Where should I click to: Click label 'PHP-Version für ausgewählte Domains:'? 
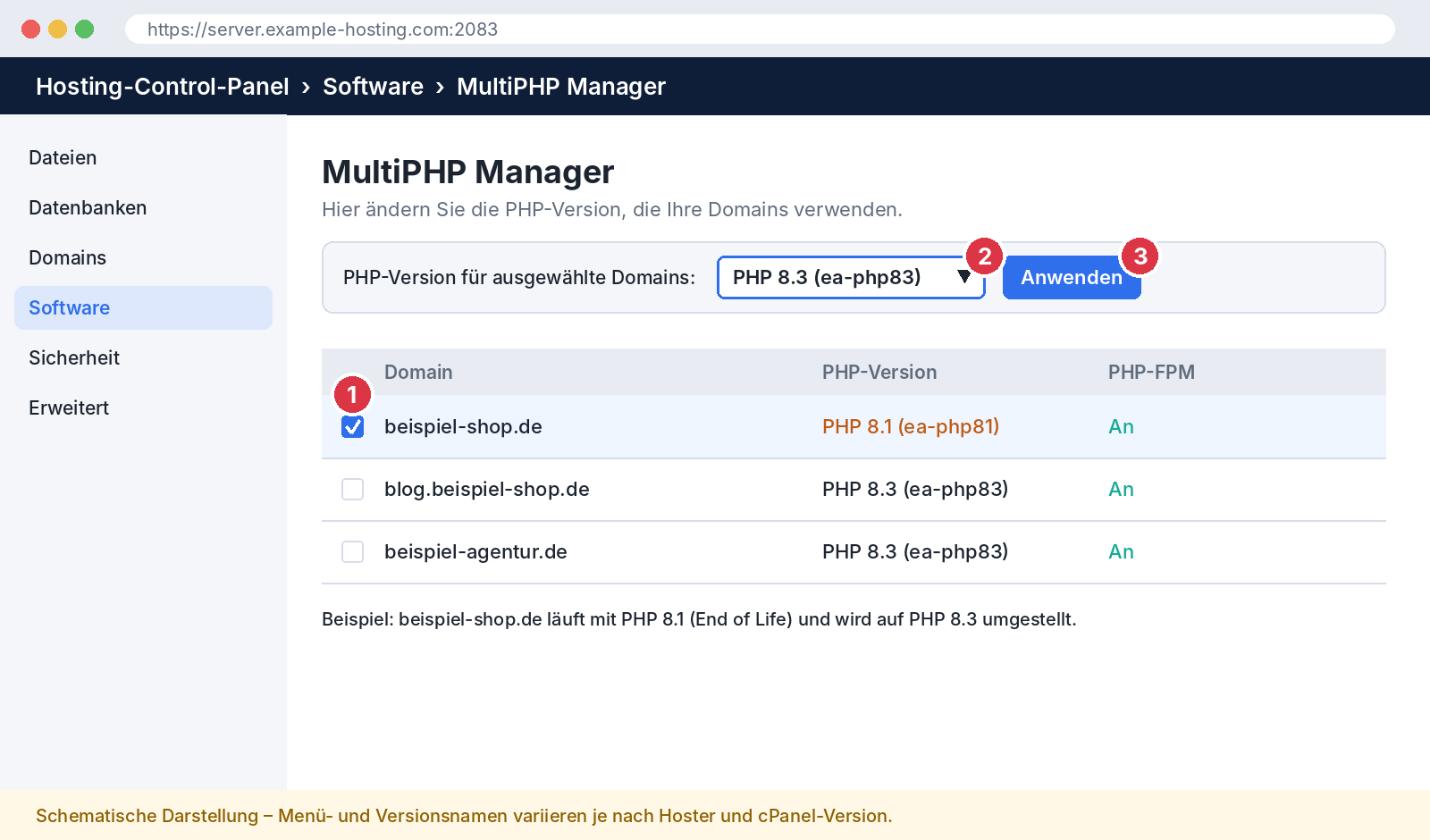[519, 277]
